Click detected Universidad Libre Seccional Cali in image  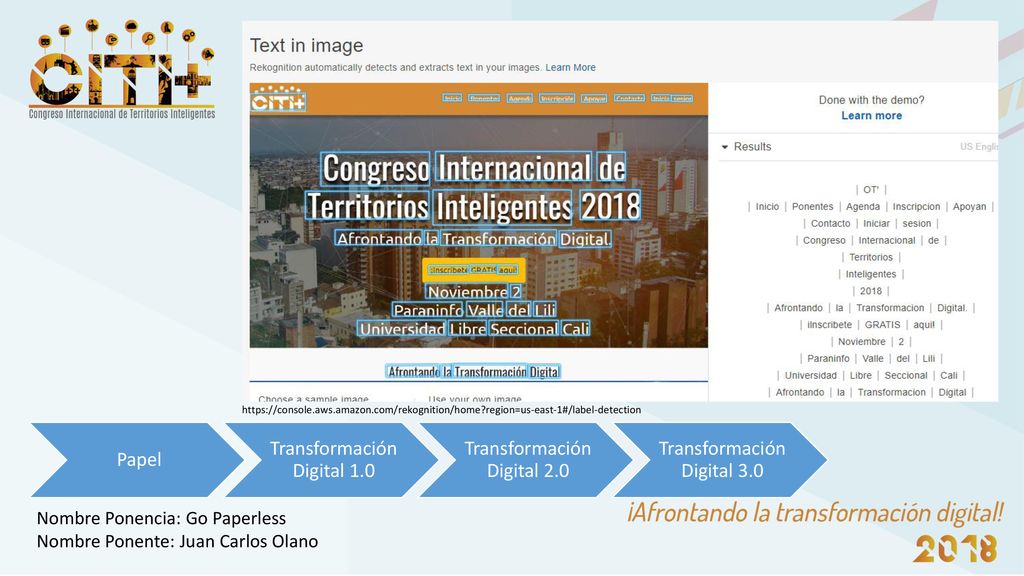(474, 328)
